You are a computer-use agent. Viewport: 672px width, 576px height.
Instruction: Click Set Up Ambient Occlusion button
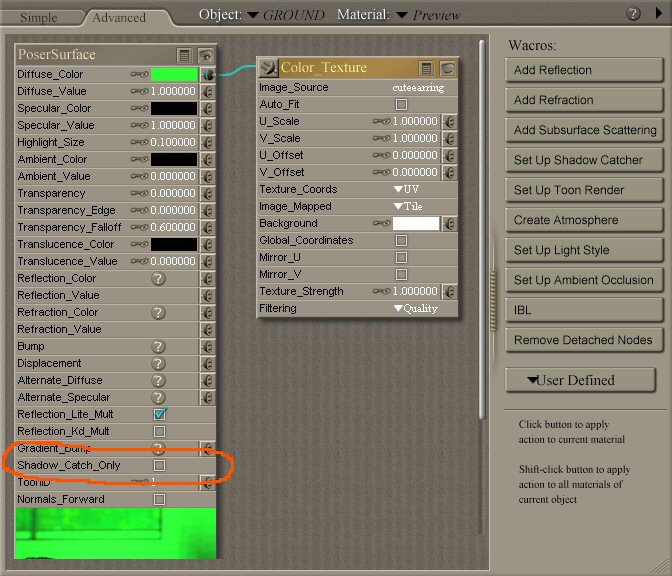click(x=584, y=280)
